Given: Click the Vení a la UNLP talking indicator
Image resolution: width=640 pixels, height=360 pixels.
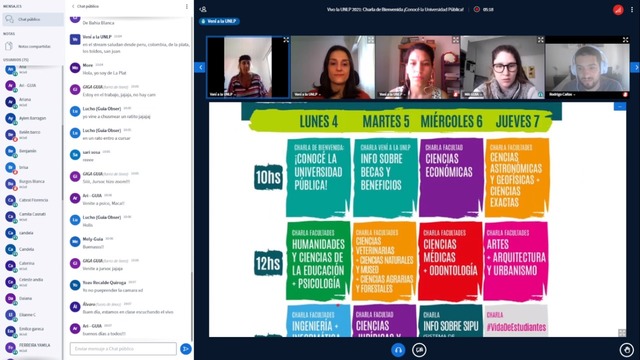Looking at the screenshot, I should point(219,21).
